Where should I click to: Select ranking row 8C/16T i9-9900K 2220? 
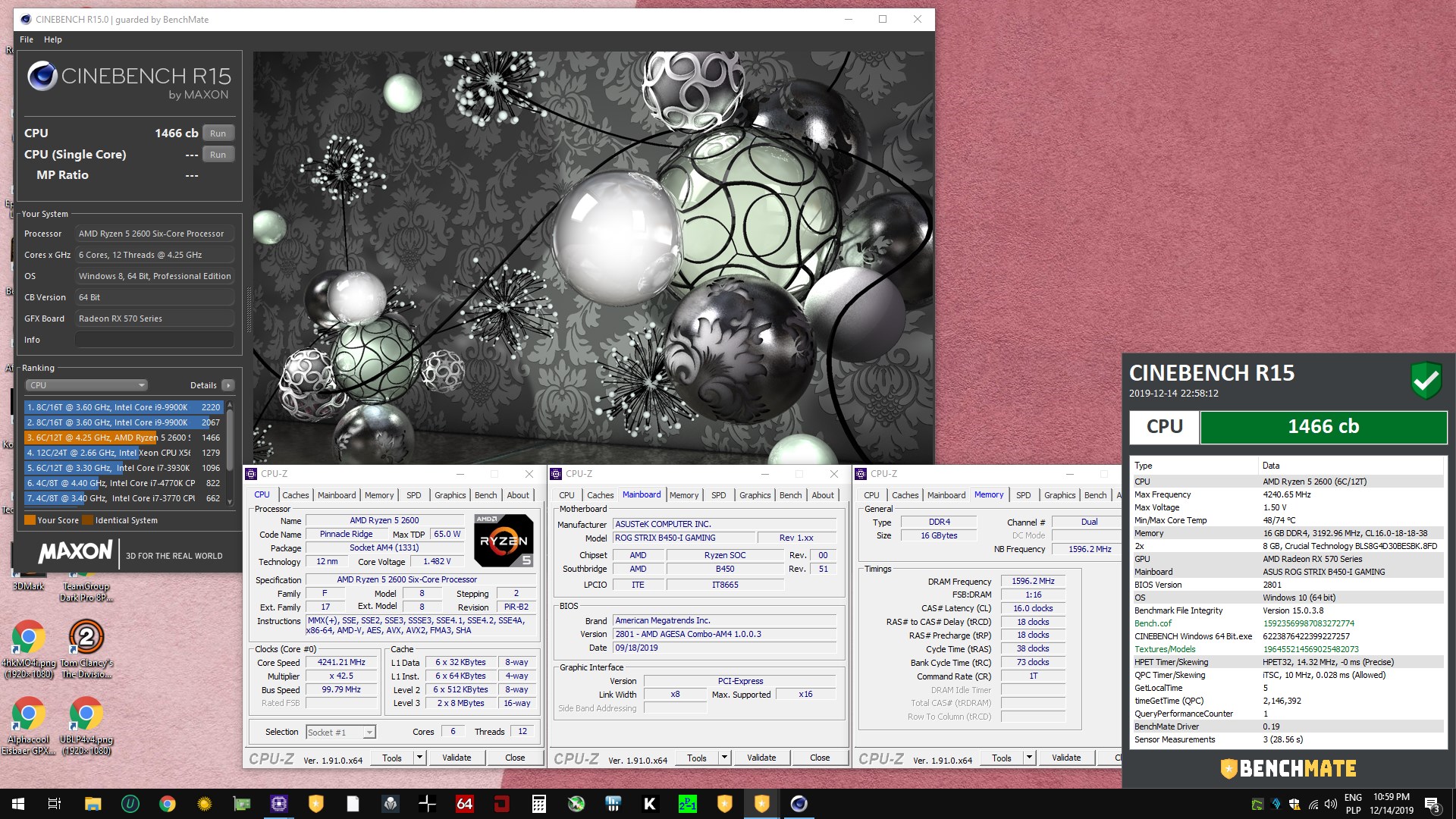point(124,407)
